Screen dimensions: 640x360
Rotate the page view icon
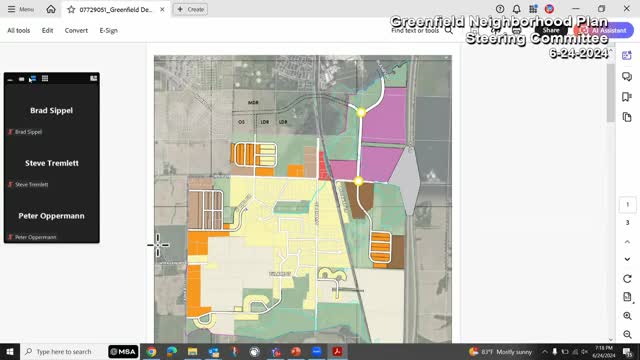[627, 279]
